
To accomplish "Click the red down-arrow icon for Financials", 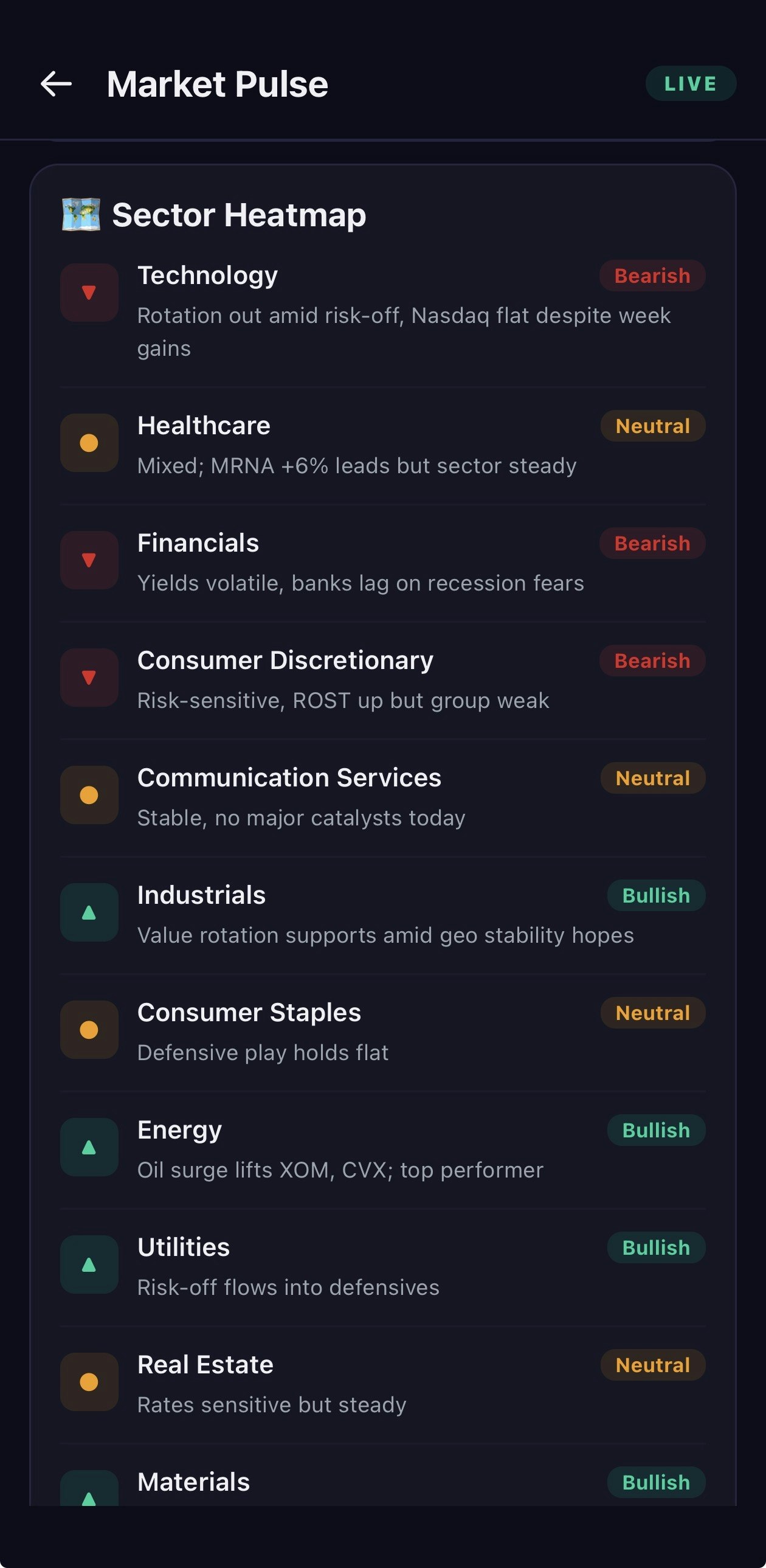I will [89, 561].
